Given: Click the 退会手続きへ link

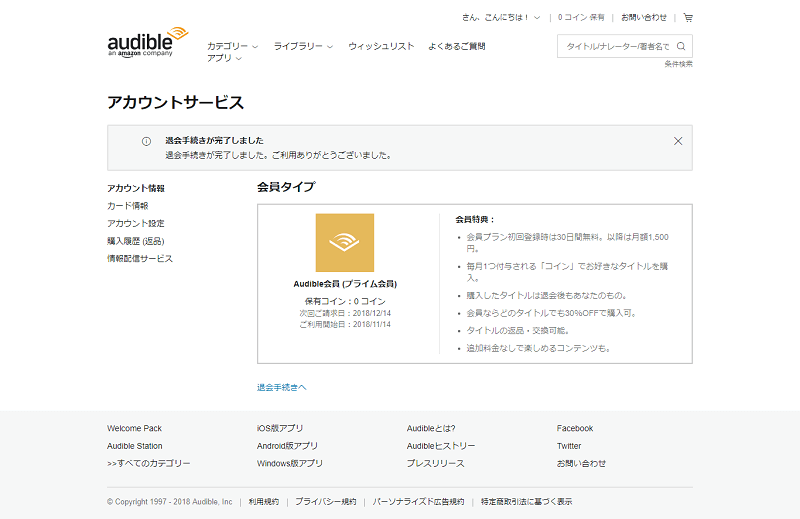Looking at the screenshot, I should (282, 387).
